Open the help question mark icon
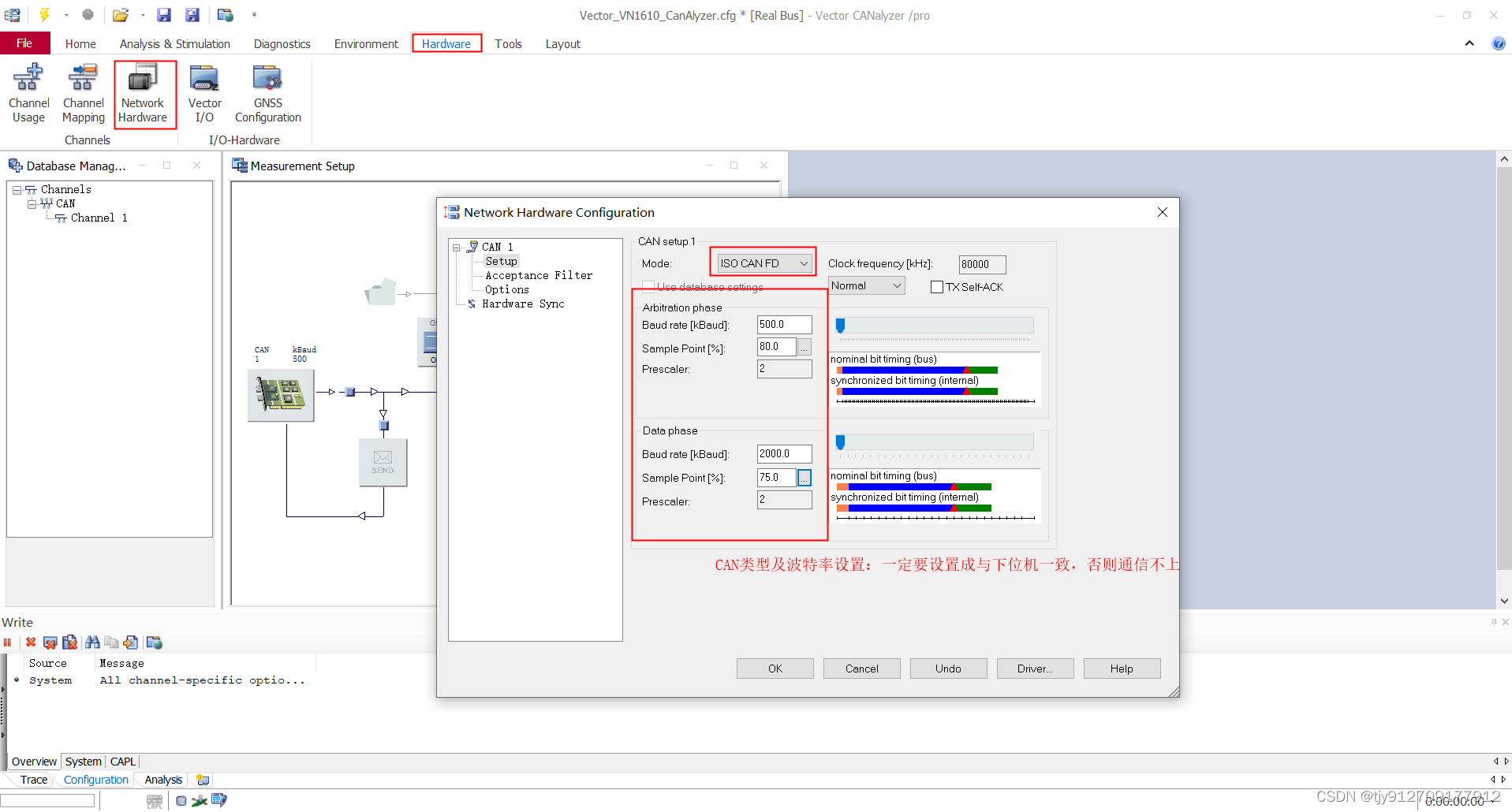Viewport: 1512px width, 812px height. pos(1499,43)
